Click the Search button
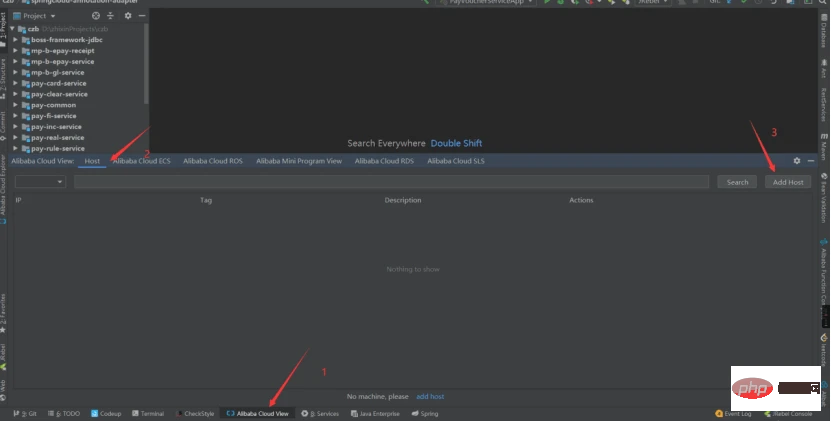Viewport: 831px width, 421px height. (738, 182)
